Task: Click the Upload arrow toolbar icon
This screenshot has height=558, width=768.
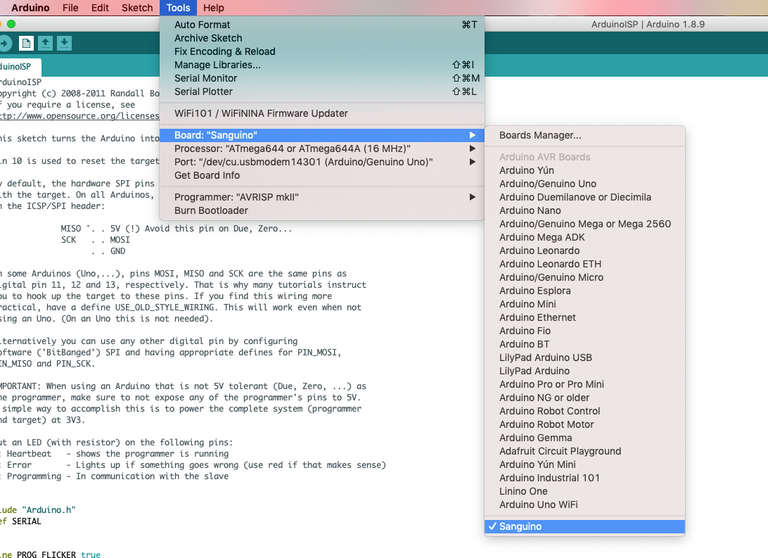Action: tap(4, 42)
